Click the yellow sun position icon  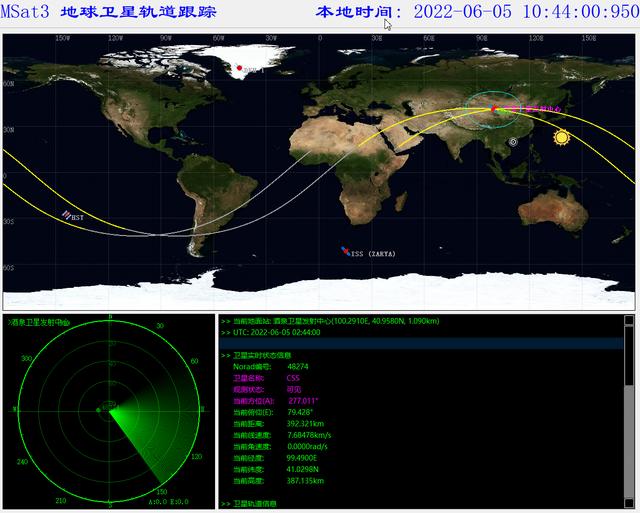pos(561,137)
